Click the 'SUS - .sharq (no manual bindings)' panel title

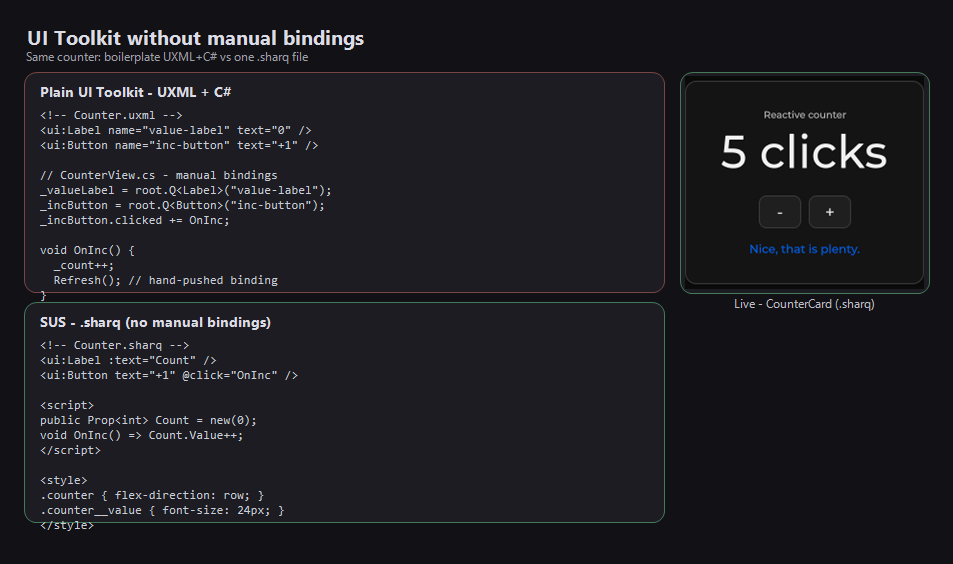156,323
